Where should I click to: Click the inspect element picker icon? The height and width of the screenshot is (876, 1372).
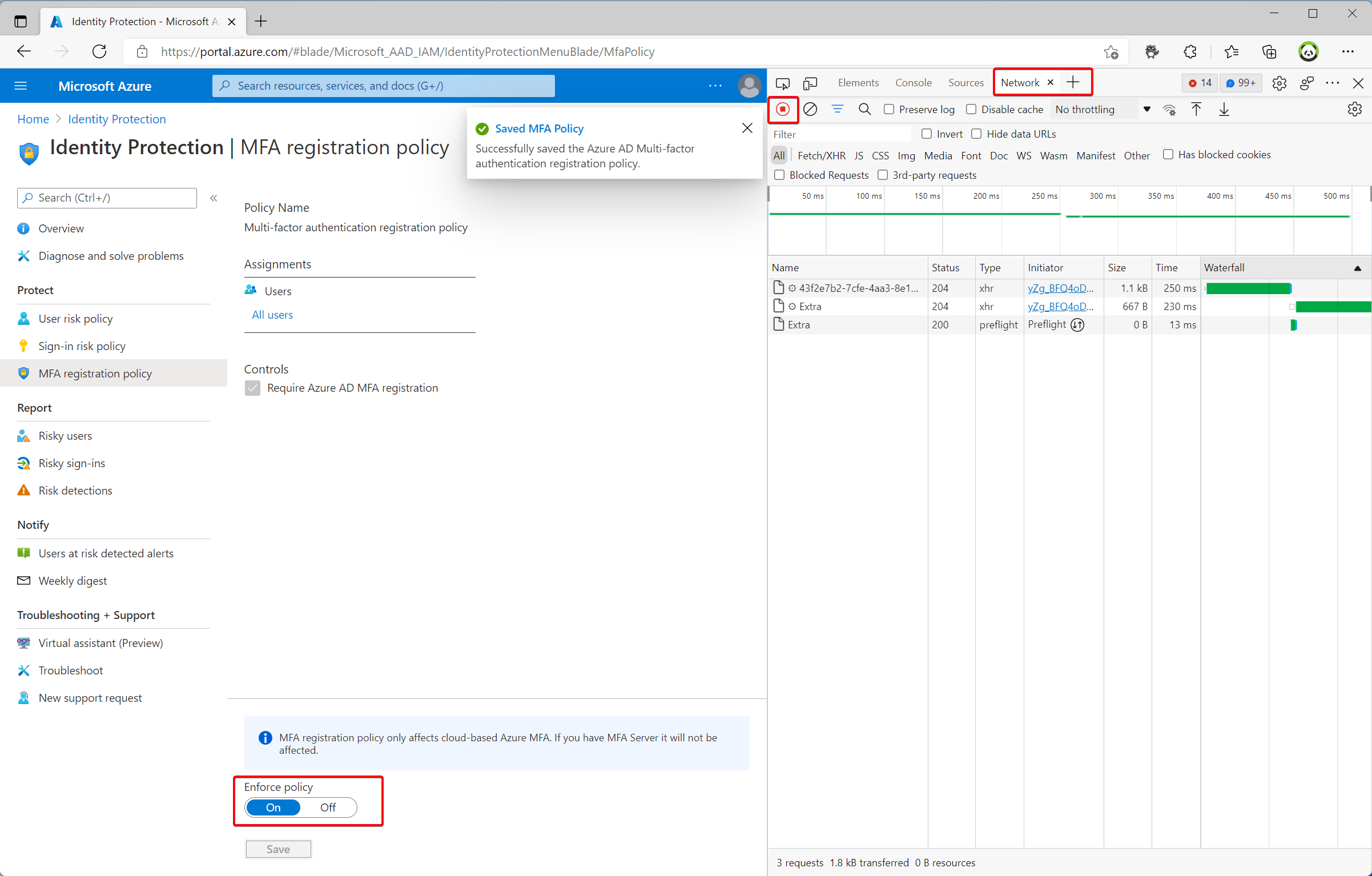click(783, 83)
